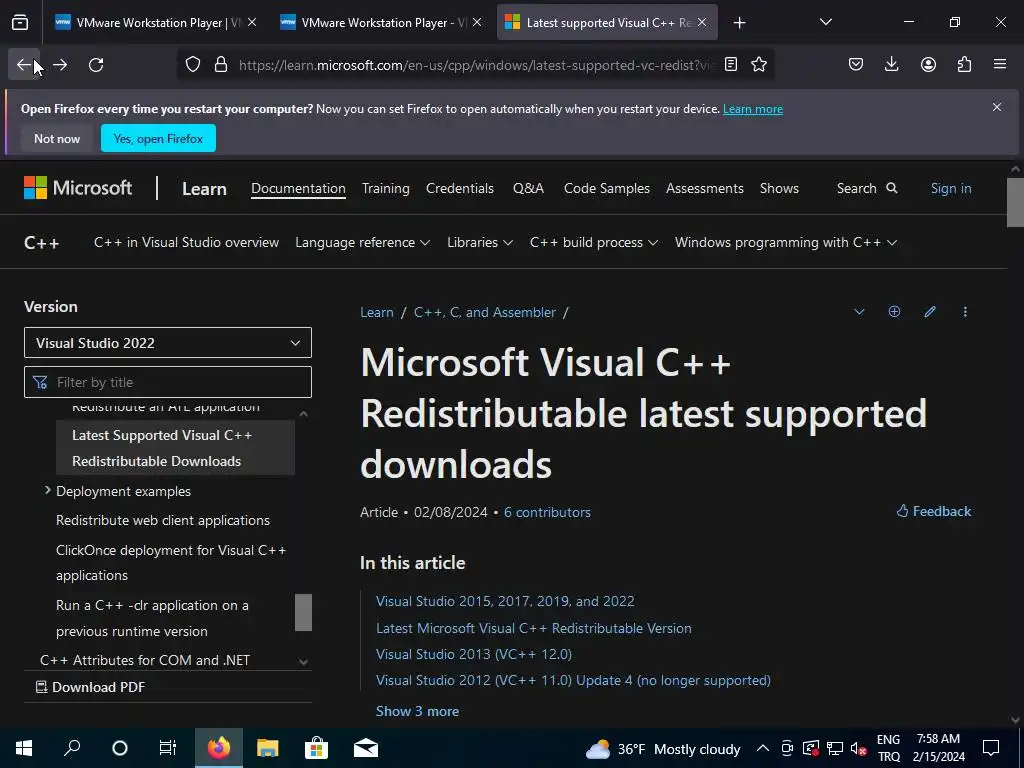The width and height of the screenshot is (1024, 768).
Task: Open the Visual Studio 2022 version dropdown
Action: [x=168, y=343]
